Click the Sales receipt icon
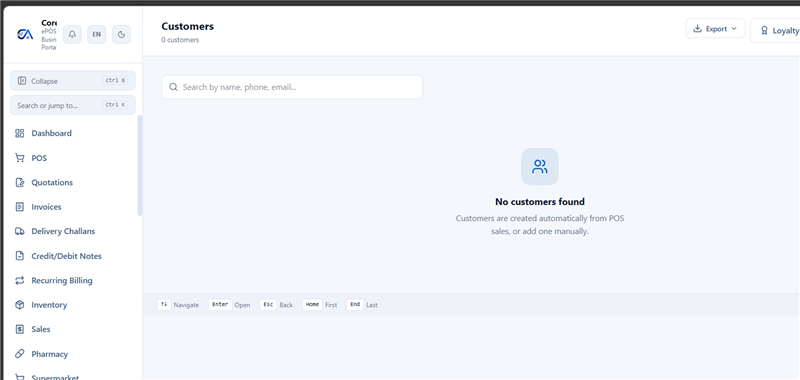This screenshot has width=800, height=380. point(20,330)
